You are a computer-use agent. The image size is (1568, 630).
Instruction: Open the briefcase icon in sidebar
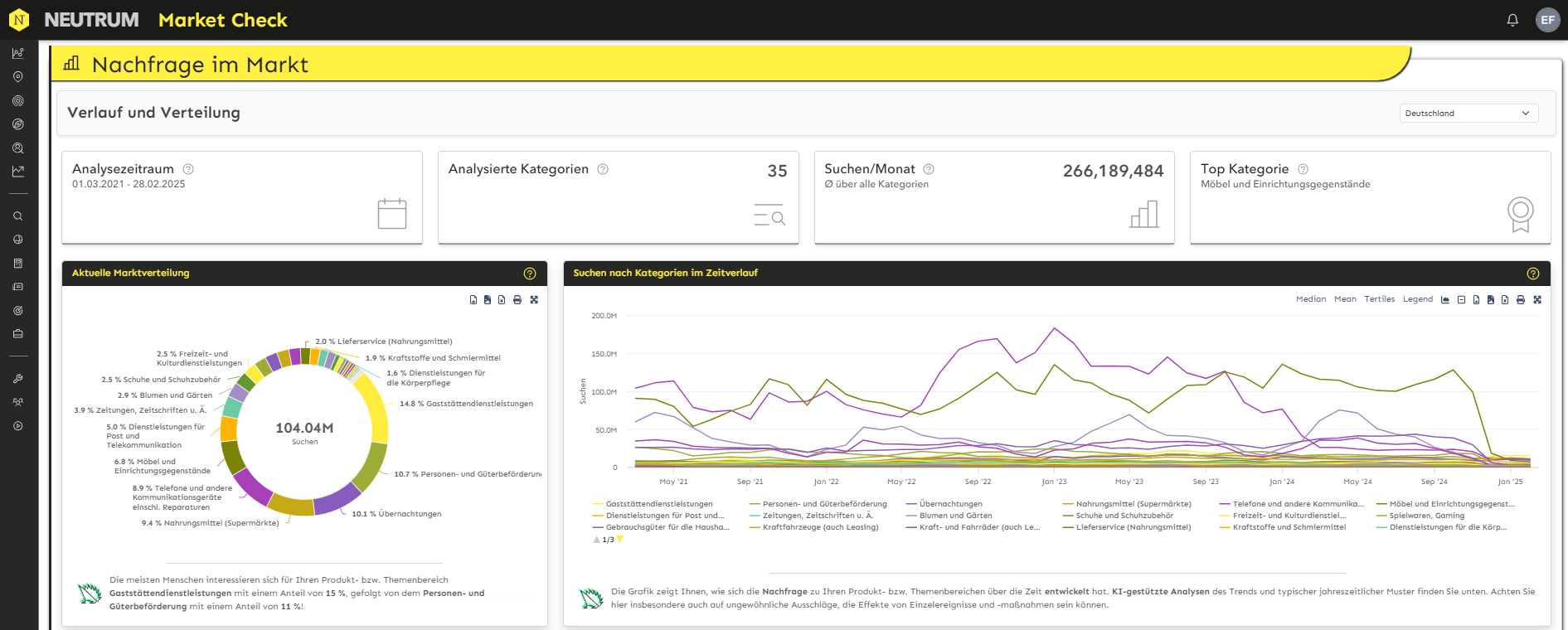tap(17, 334)
